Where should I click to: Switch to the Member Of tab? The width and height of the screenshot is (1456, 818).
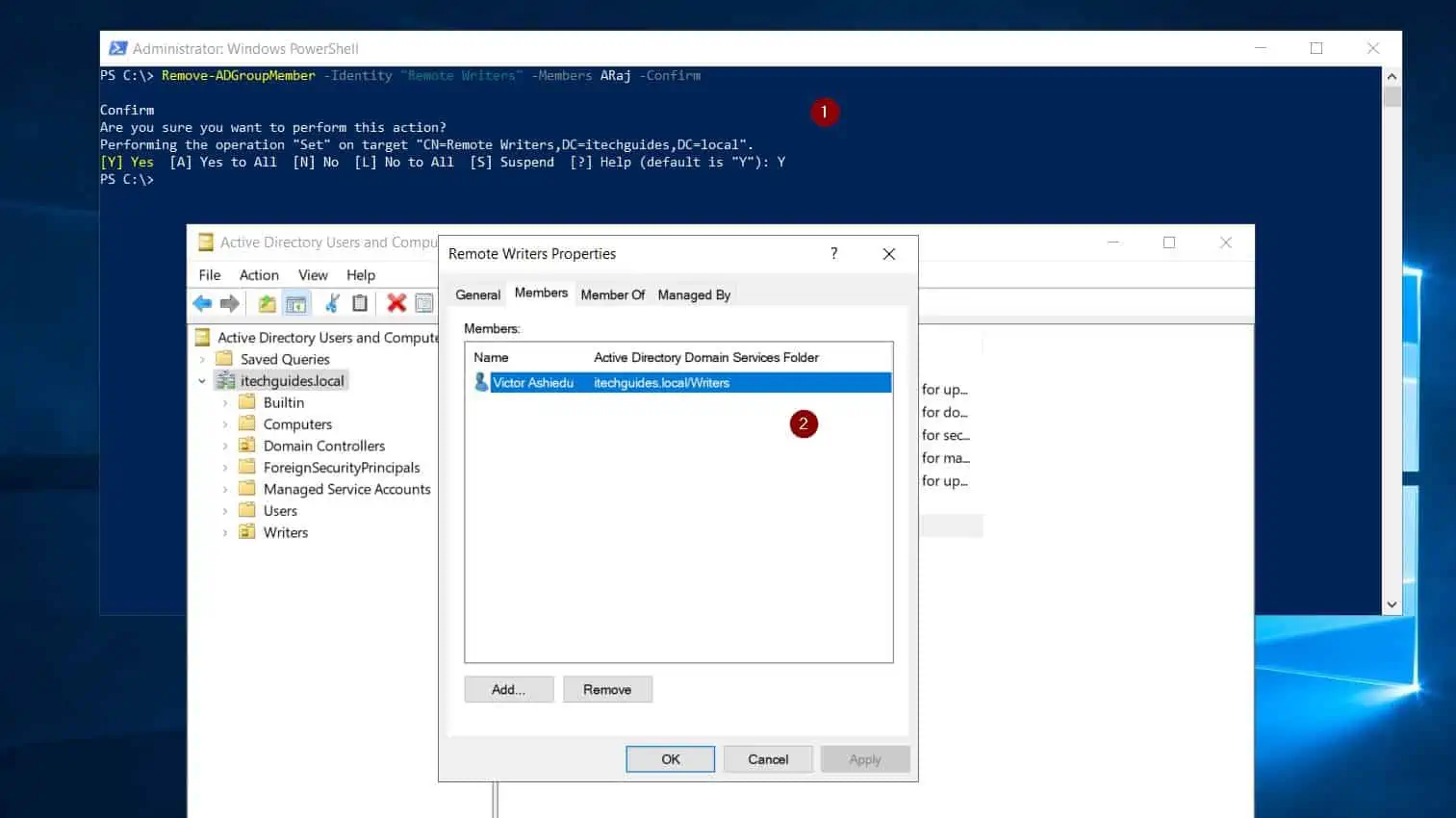(x=612, y=294)
